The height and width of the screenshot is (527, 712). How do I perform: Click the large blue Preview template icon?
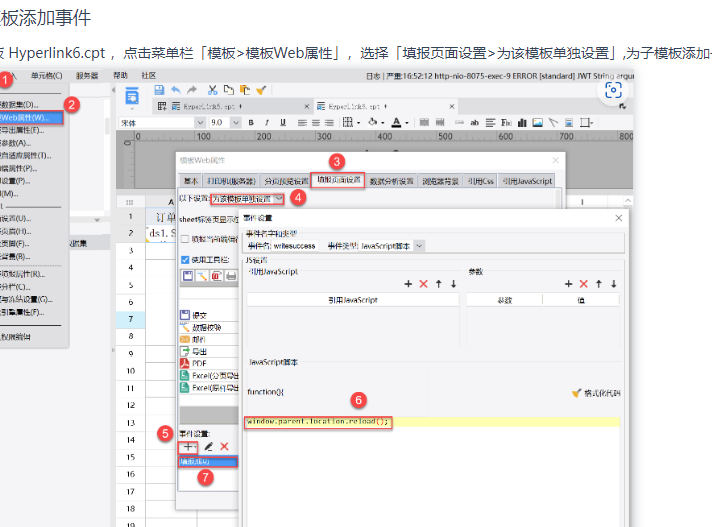coord(132,96)
